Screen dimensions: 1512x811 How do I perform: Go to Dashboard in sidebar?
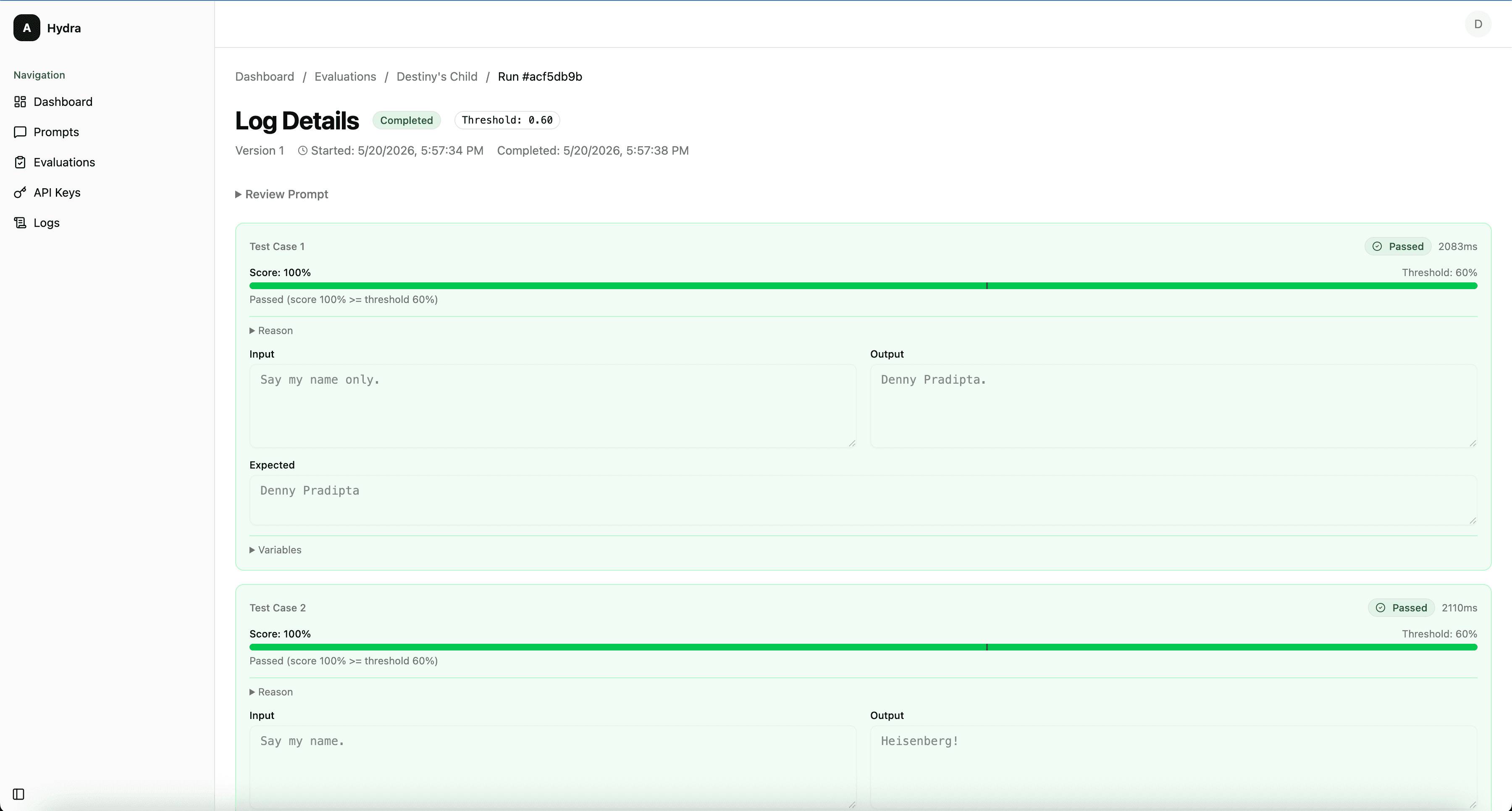tap(63, 102)
